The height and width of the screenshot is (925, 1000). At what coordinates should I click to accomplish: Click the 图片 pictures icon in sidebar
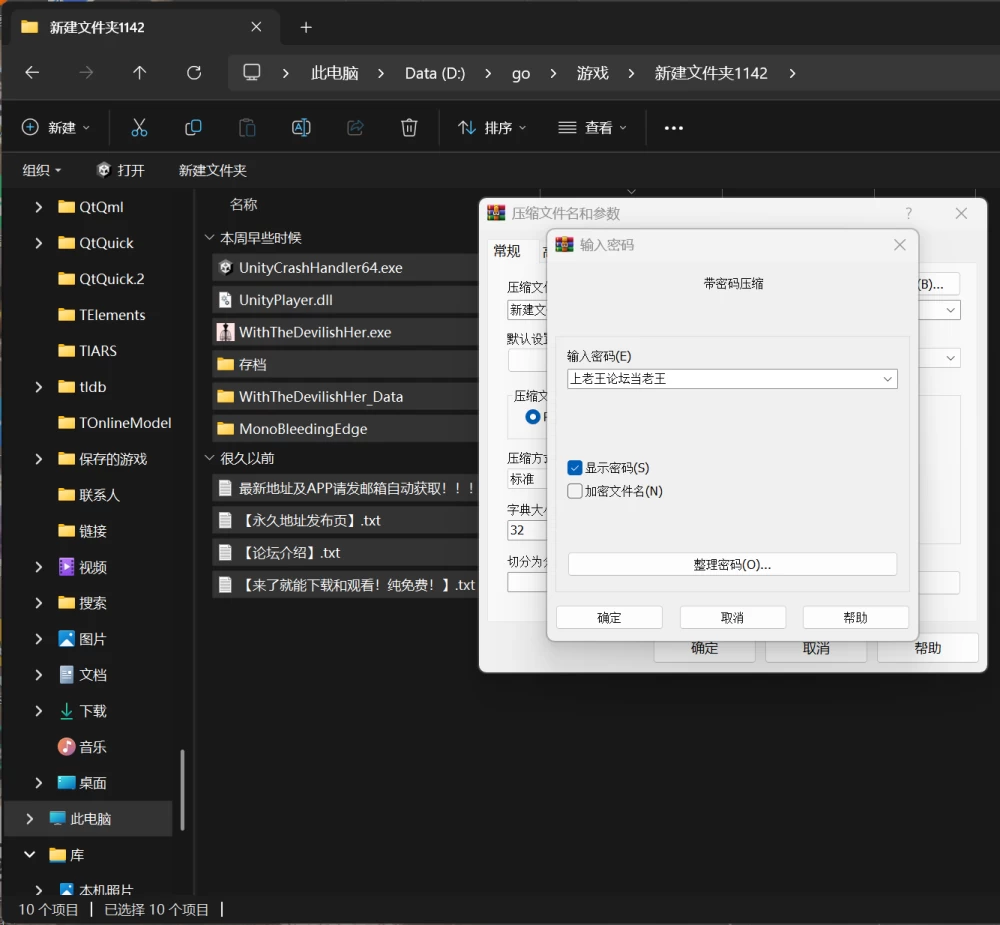click(66, 639)
